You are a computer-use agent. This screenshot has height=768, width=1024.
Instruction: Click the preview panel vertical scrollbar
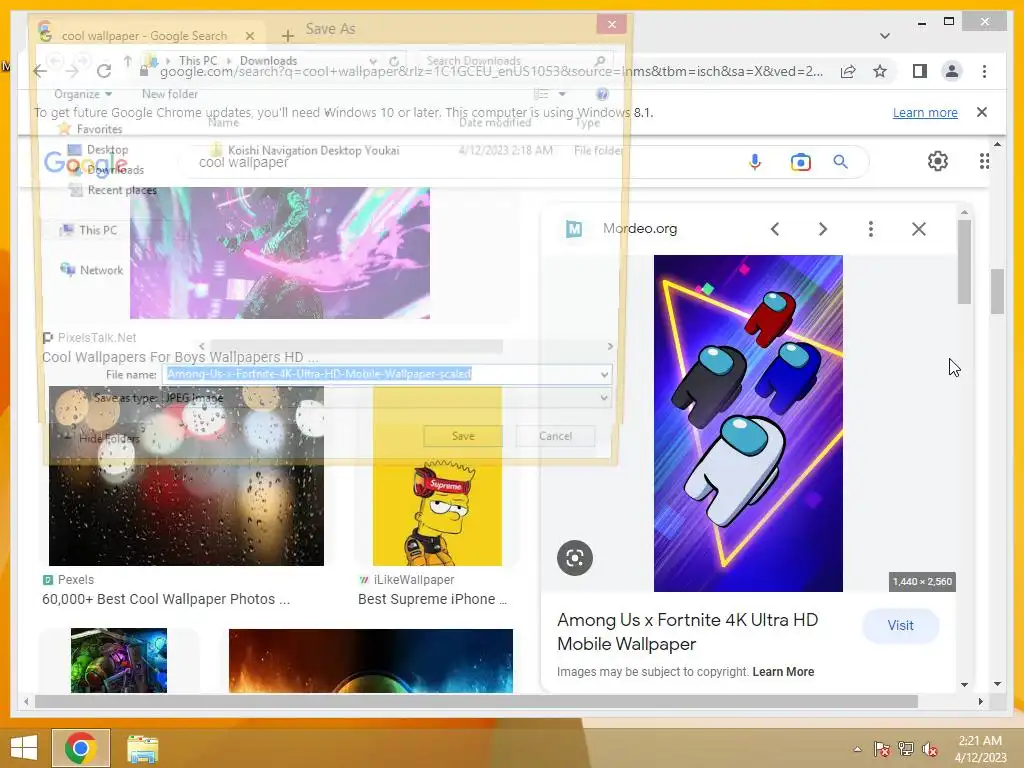(x=965, y=261)
